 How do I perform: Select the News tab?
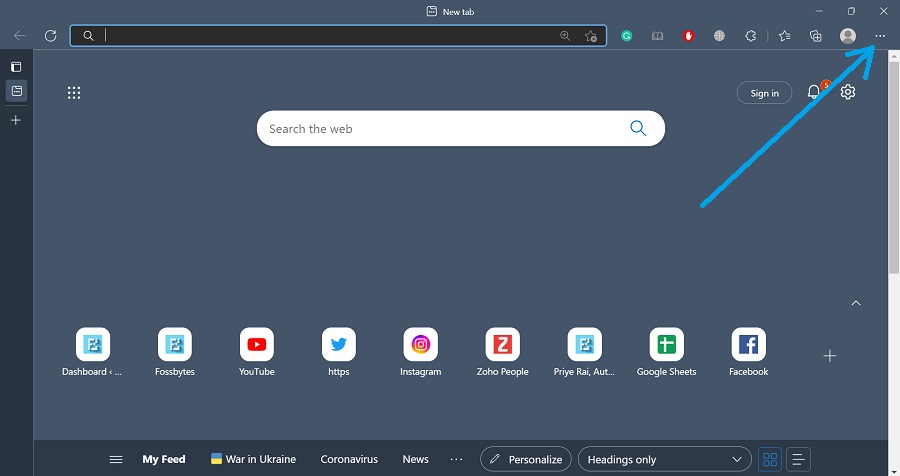(x=416, y=459)
